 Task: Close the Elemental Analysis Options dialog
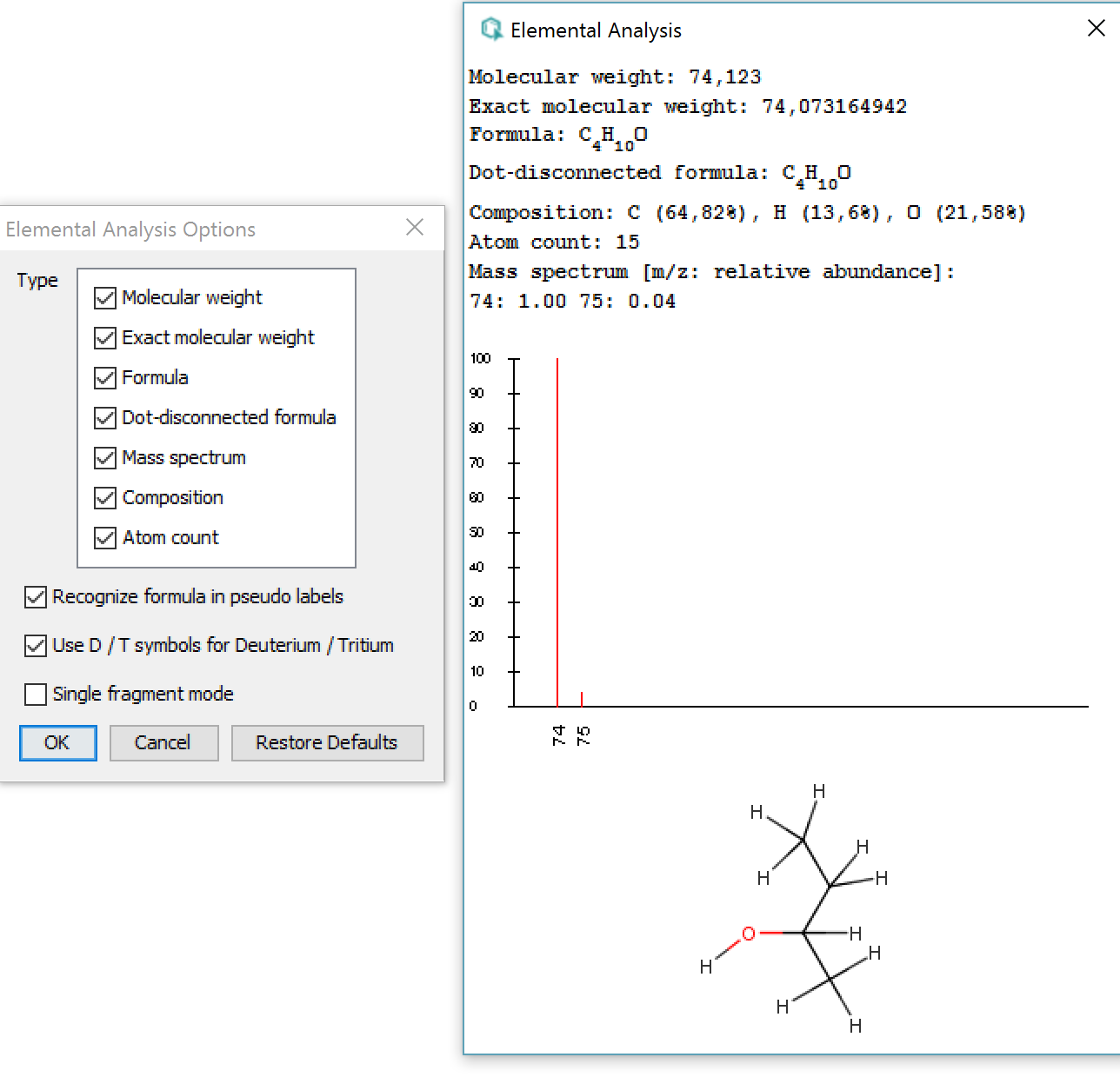415,228
